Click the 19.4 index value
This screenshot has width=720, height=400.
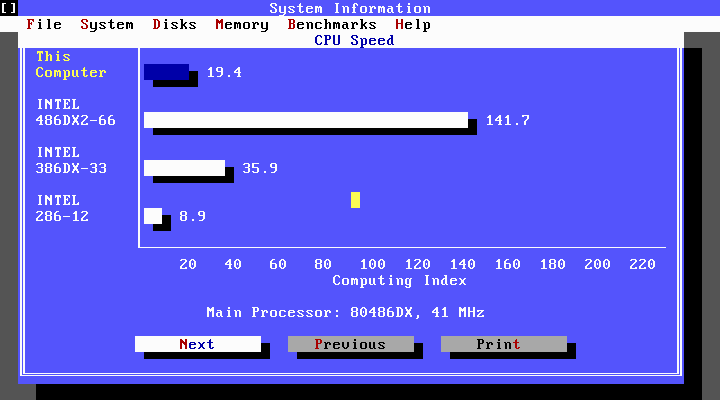(224, 72)
